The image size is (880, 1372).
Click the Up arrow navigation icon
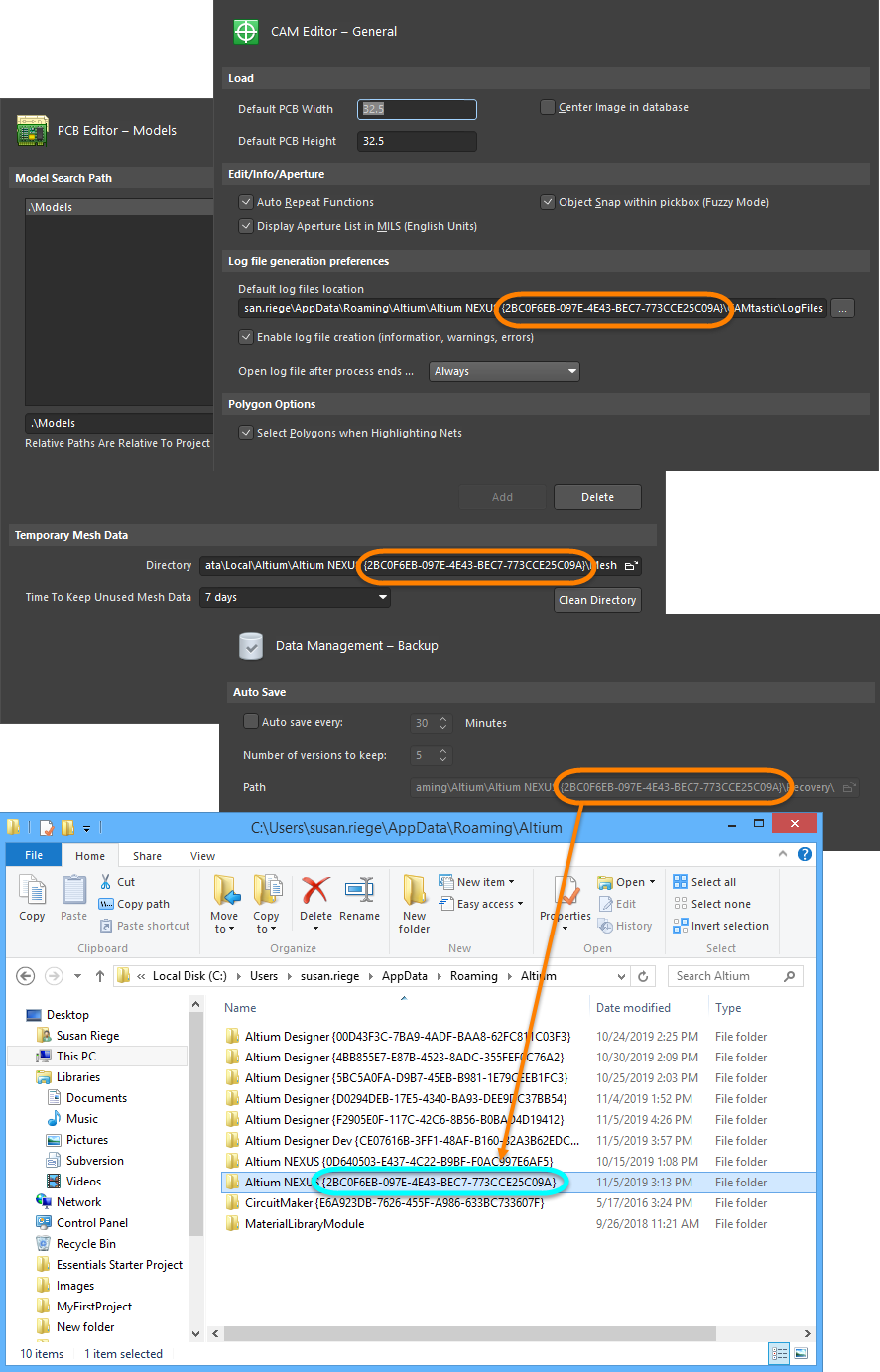100,976
